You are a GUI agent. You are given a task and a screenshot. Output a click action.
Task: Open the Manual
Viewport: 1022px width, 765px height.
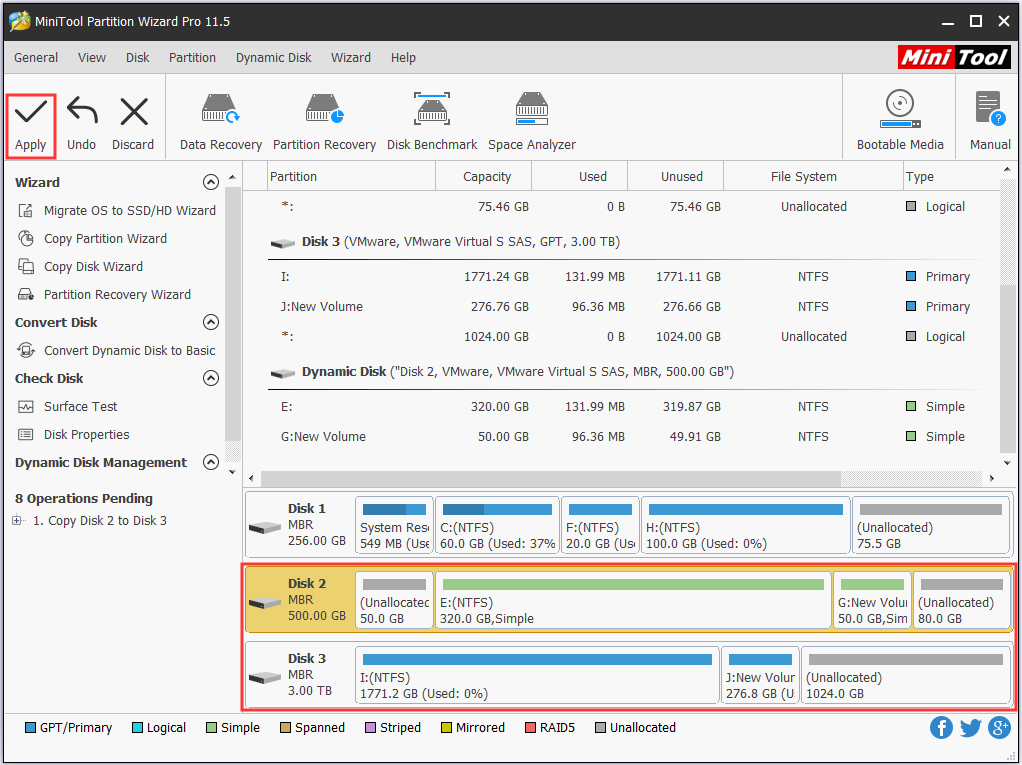(x=989, y=121)
